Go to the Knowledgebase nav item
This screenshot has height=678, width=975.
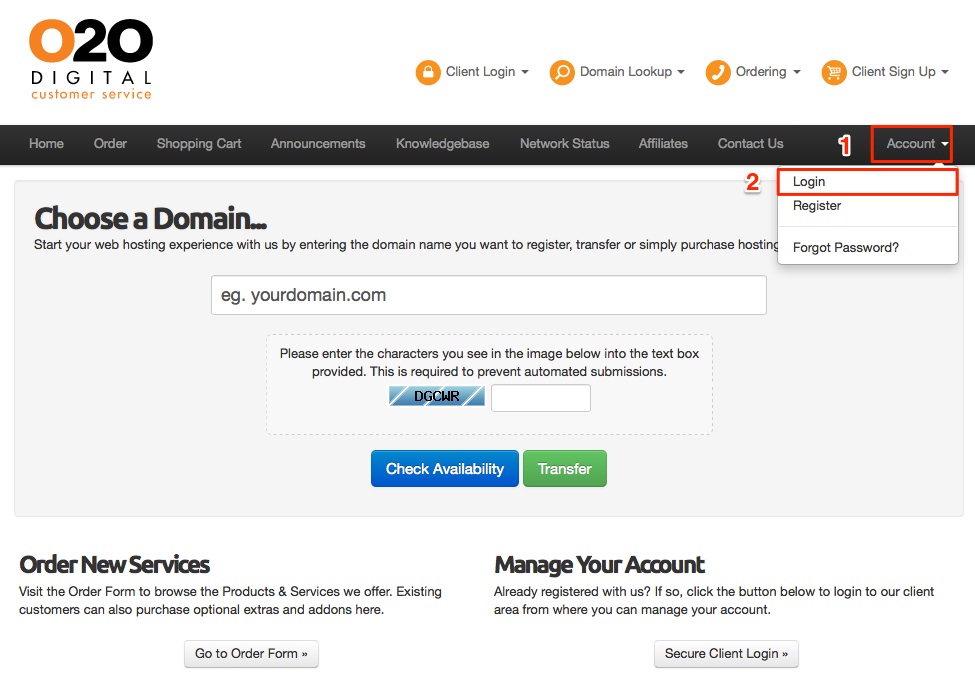442,144
